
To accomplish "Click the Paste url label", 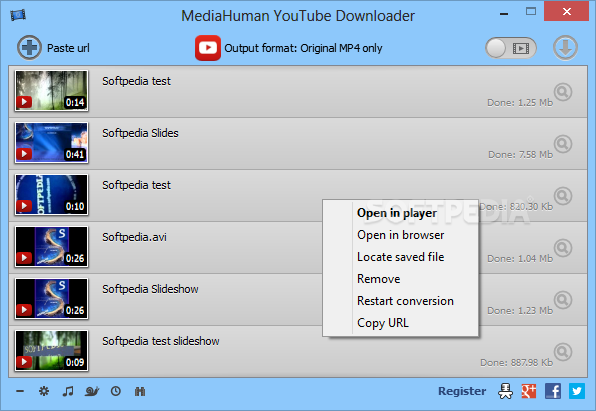I will (68, 48).
